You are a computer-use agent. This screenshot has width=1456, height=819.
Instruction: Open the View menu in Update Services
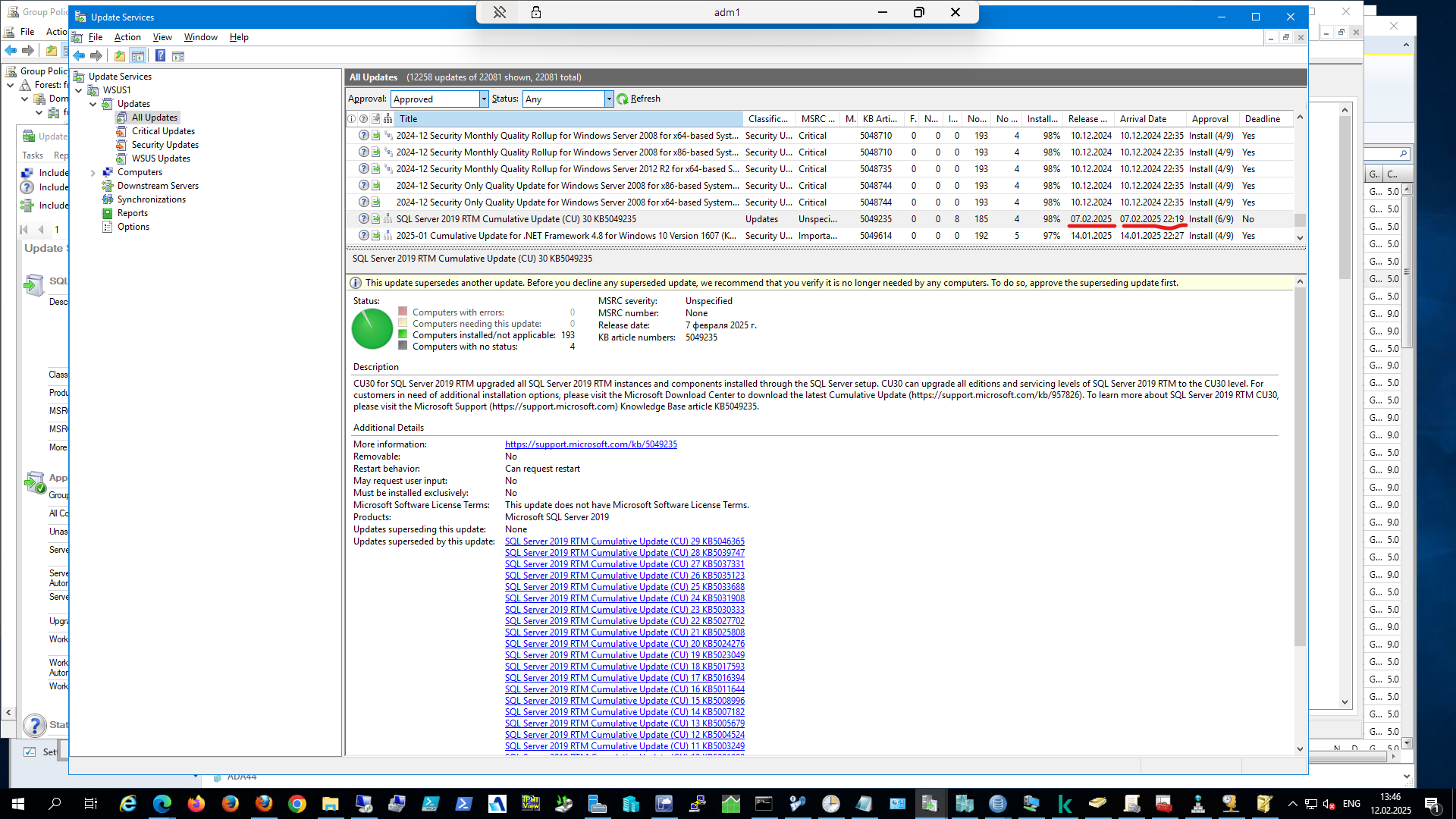tap(162, 37)
